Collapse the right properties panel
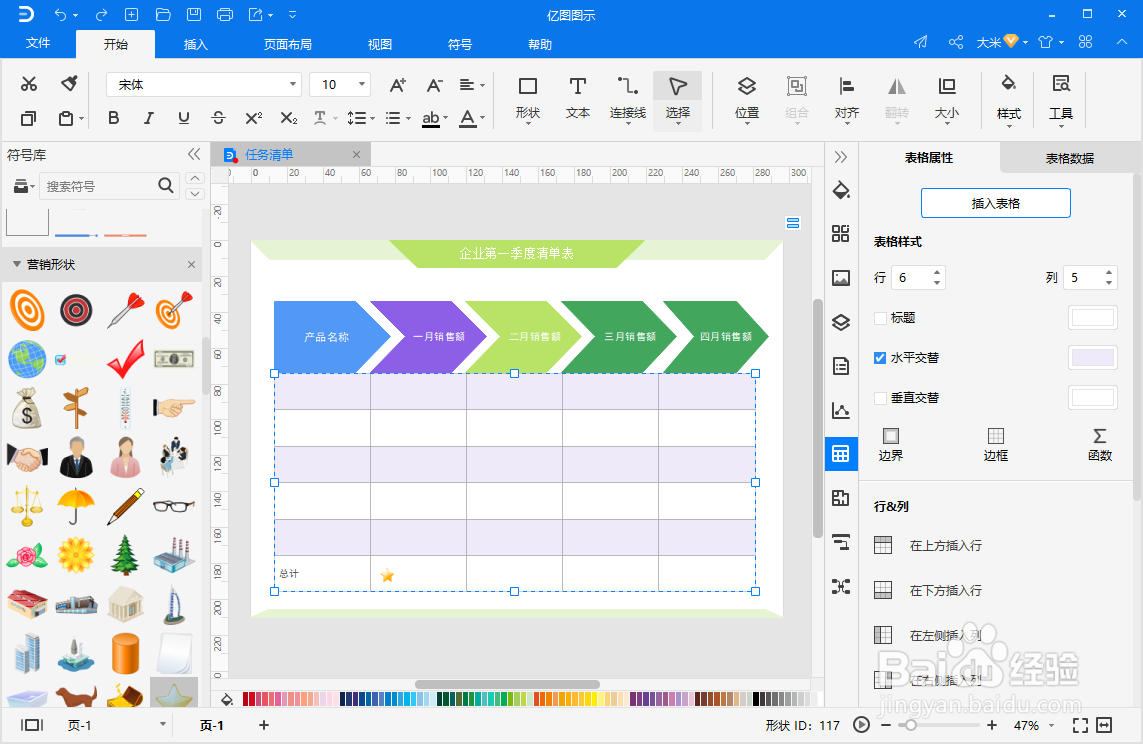 click(x=840, y=157)
